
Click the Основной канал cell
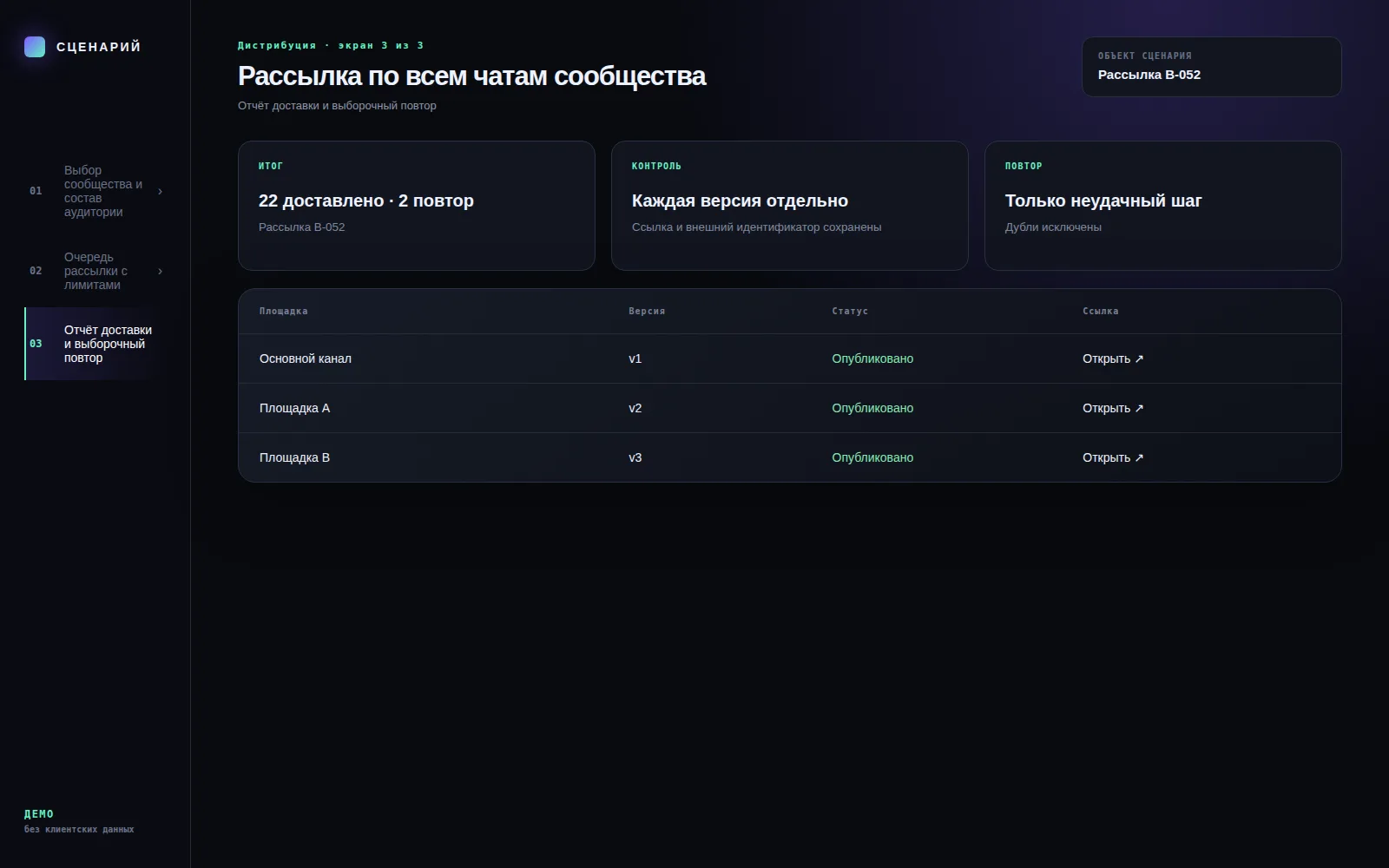pyautogui.click(x=306, y=358)
